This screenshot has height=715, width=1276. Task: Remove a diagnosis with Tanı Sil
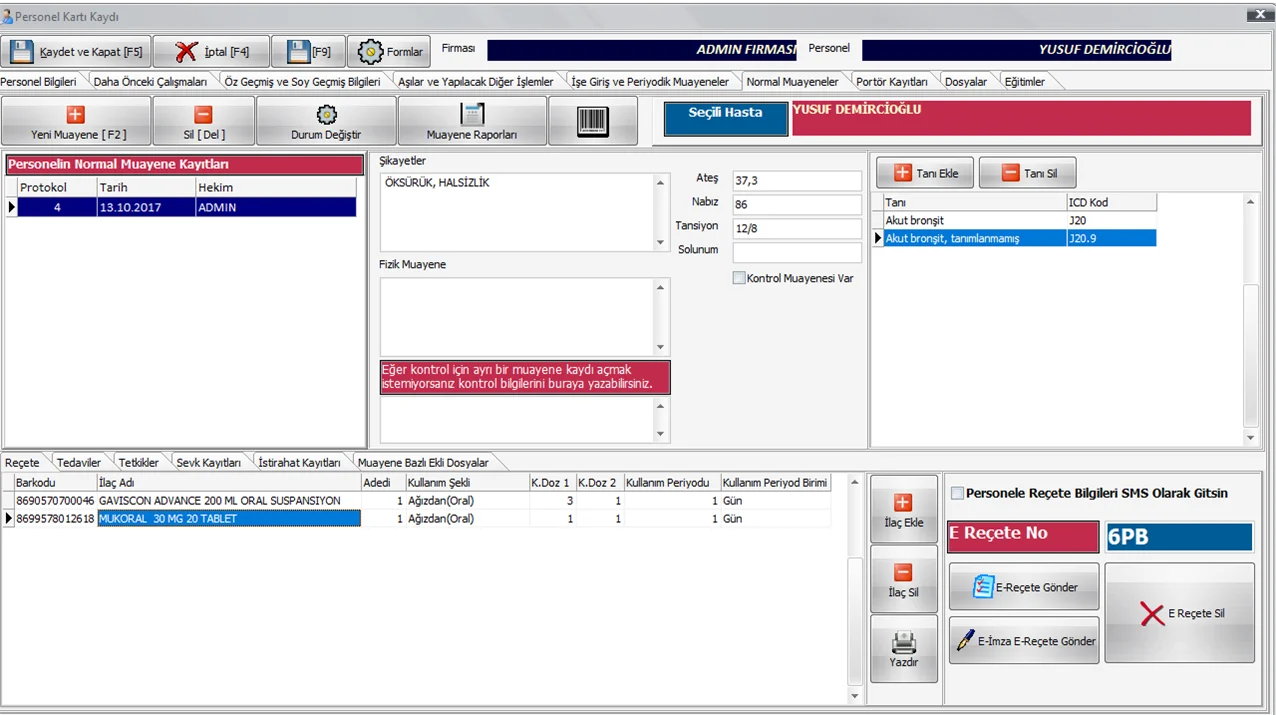tap(1028, 173)
